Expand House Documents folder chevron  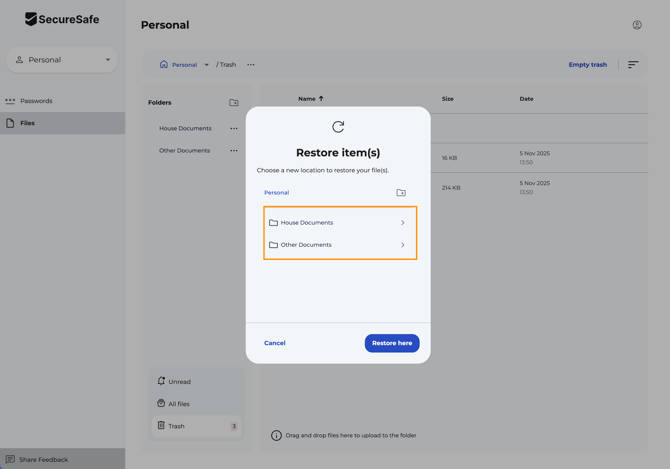coord(403,223)
